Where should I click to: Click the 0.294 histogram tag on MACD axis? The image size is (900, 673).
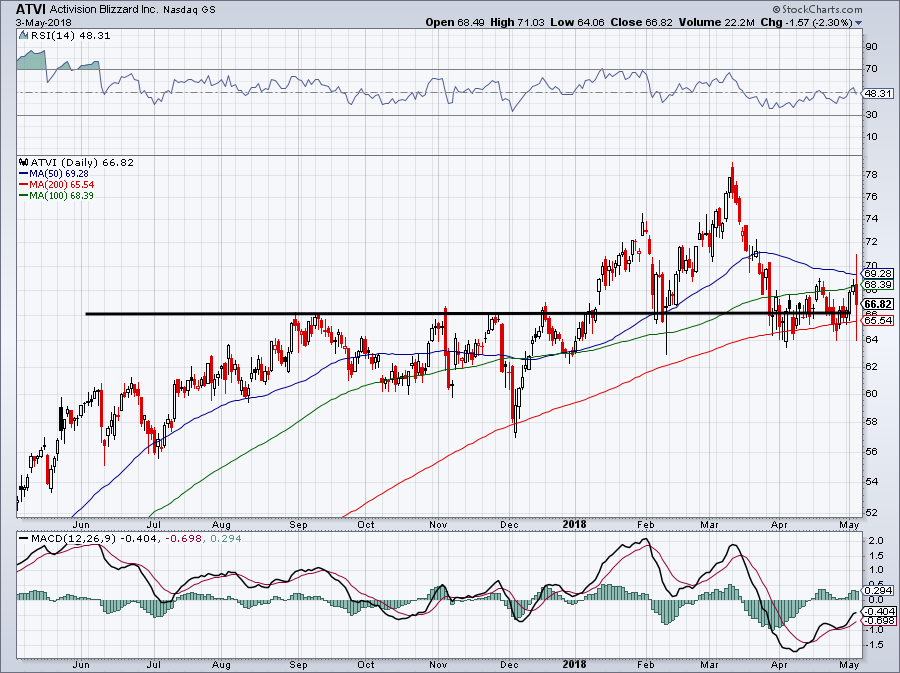[x=879, y=590]
